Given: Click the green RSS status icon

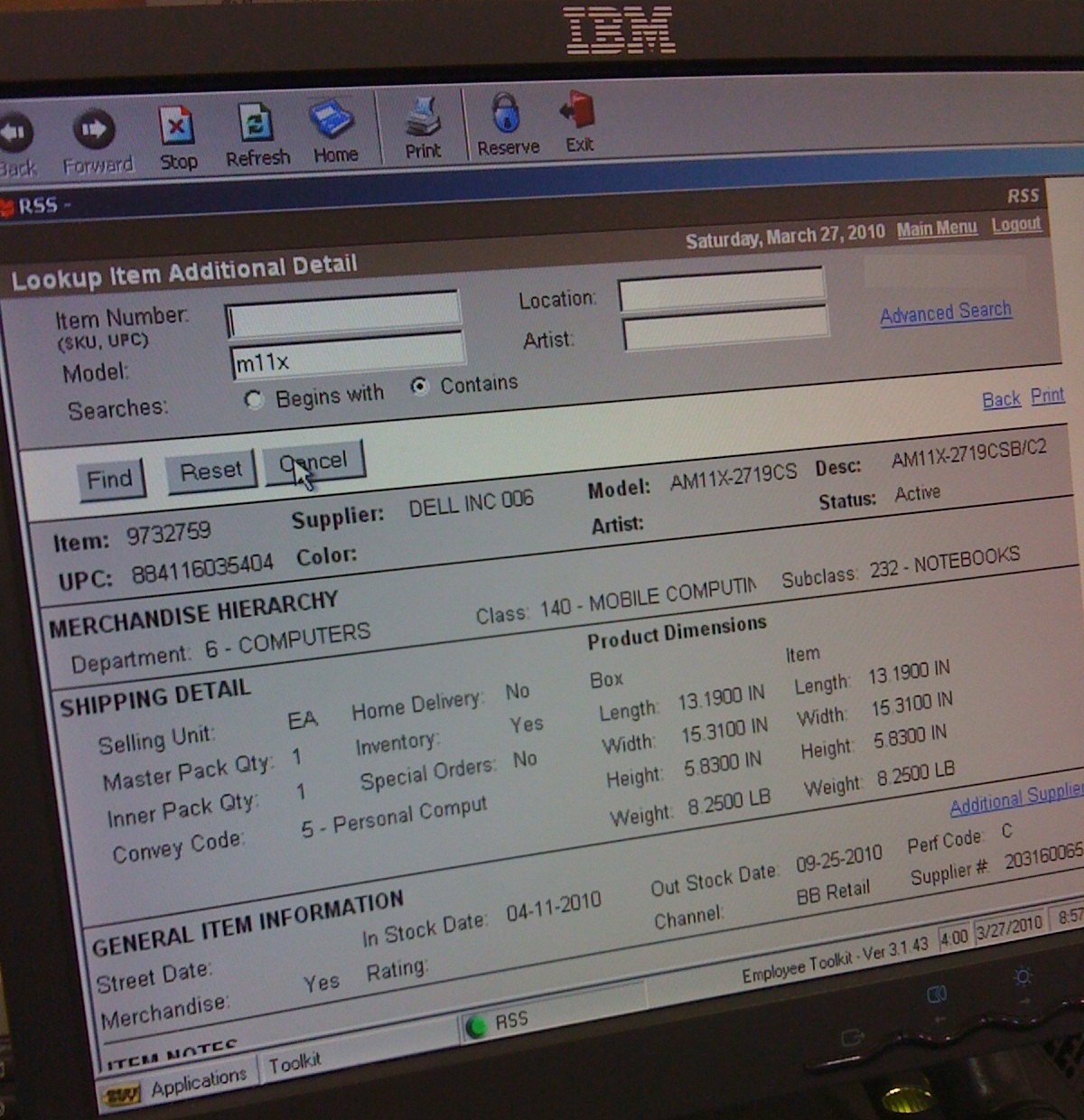Looking at the screenshot, I should point(475,1028).
